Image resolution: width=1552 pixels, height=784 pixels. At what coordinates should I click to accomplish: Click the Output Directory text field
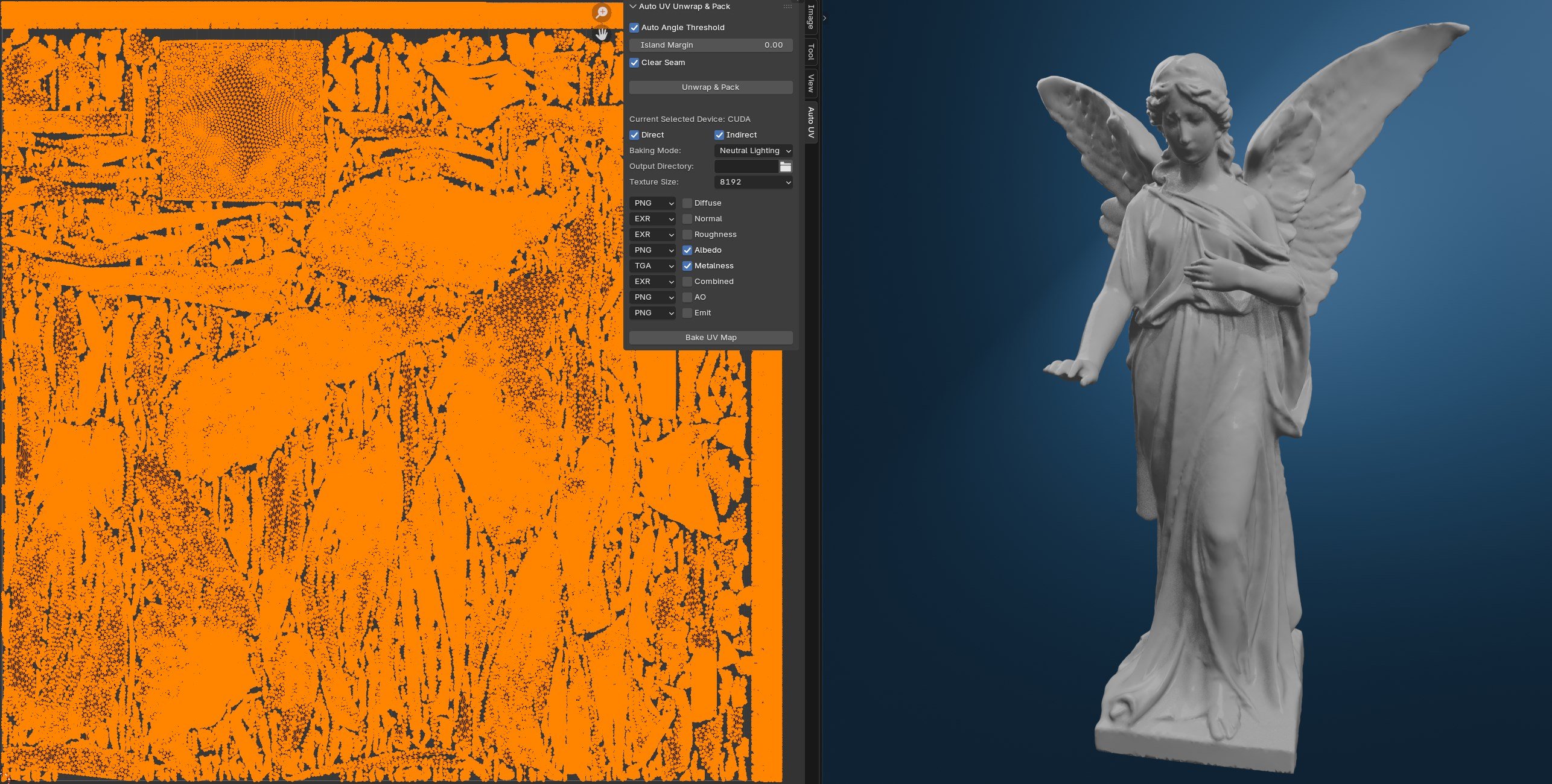(x=746, y=166)
